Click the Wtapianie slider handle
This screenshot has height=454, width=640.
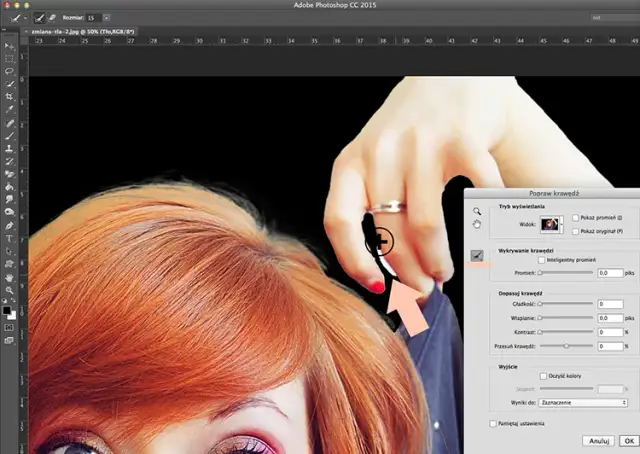click(x=540, y=318)
